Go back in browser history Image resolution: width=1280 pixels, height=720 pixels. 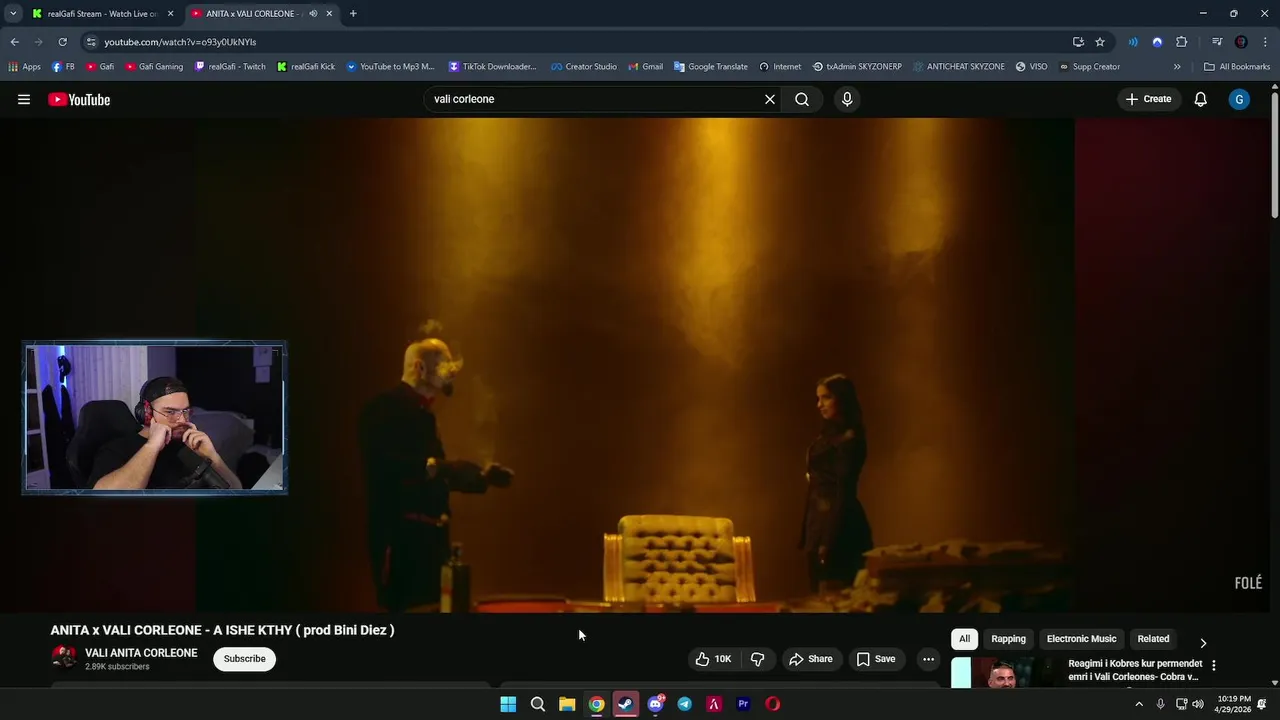pyautogui.click(x=15, y=42)
